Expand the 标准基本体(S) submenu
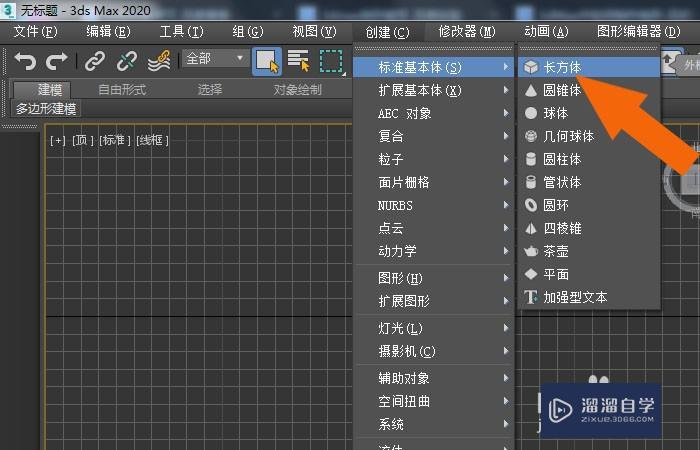This screenshot has width=700, height=450. click(434, 67)
